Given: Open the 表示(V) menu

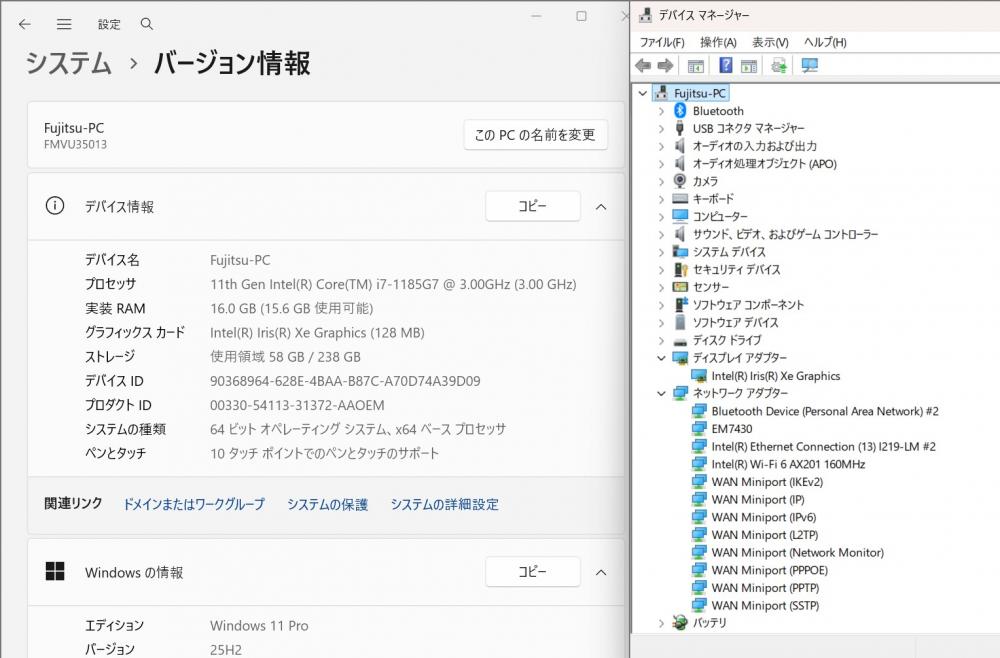Looking at the screenshot, I should (770, 42).
